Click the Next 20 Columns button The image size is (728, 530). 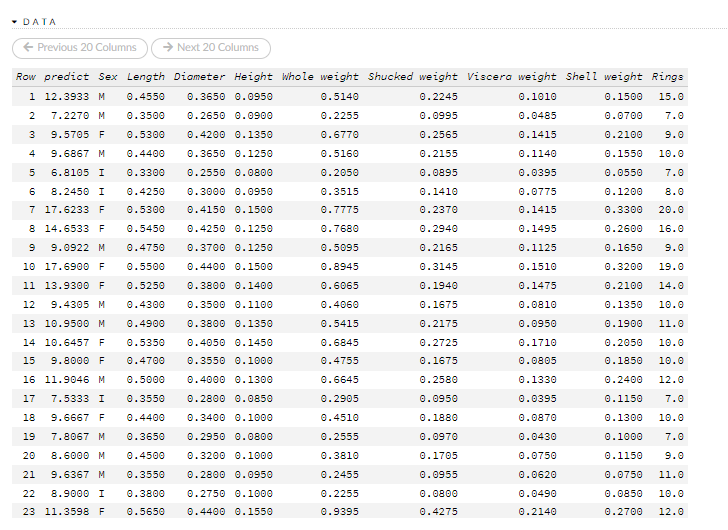tap(211, 48)
